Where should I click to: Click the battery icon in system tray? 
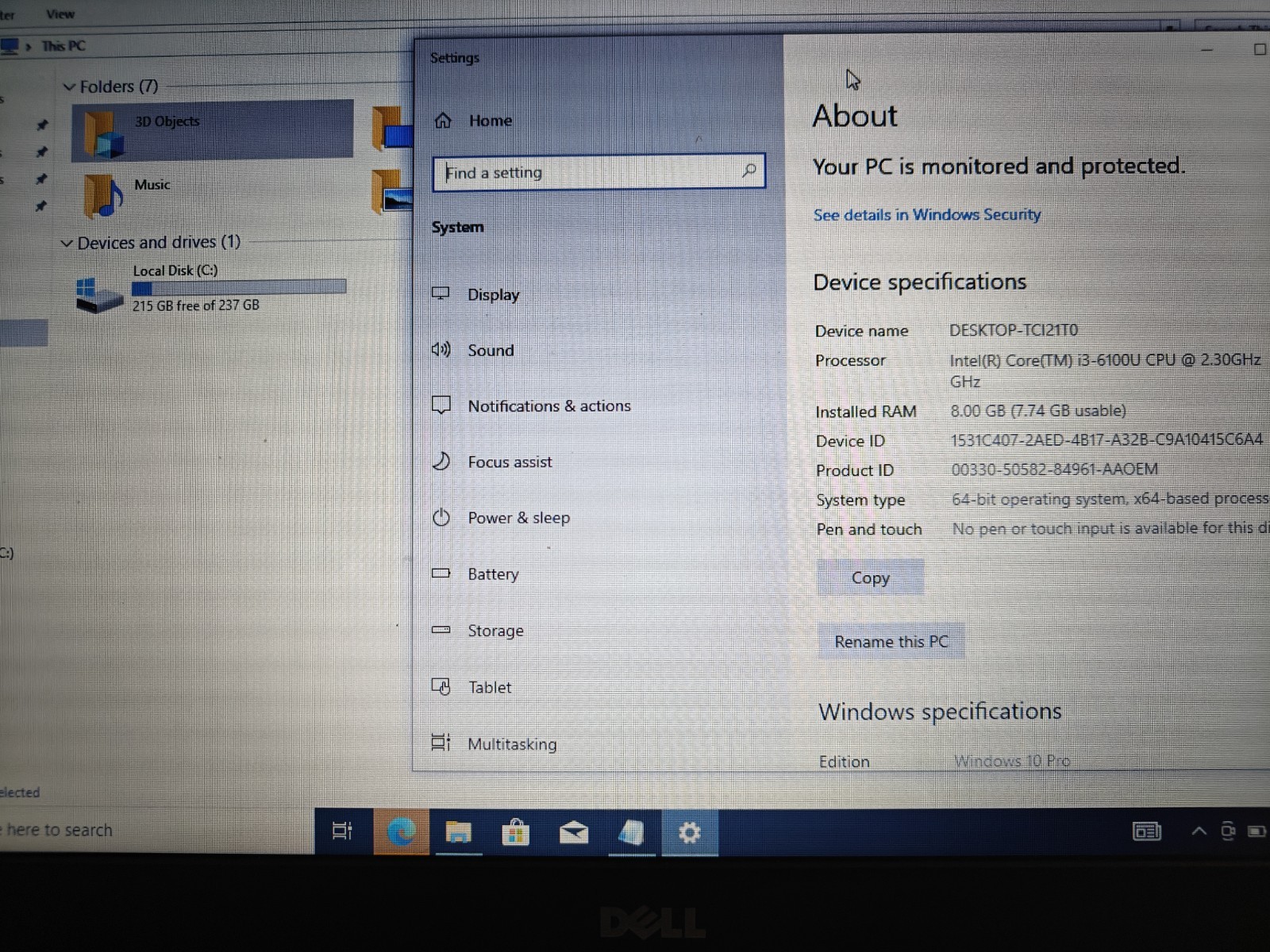coord(1257,831)
